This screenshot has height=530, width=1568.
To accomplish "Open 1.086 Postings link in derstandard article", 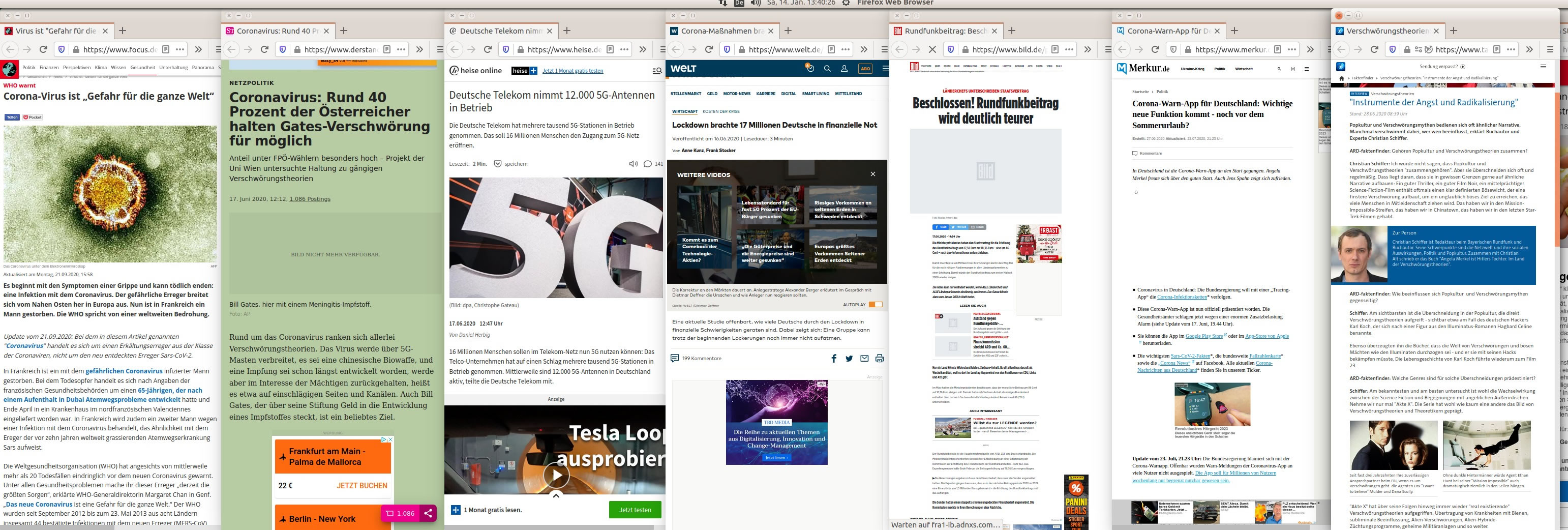I will pyautogui.click(x=310, y=198).
